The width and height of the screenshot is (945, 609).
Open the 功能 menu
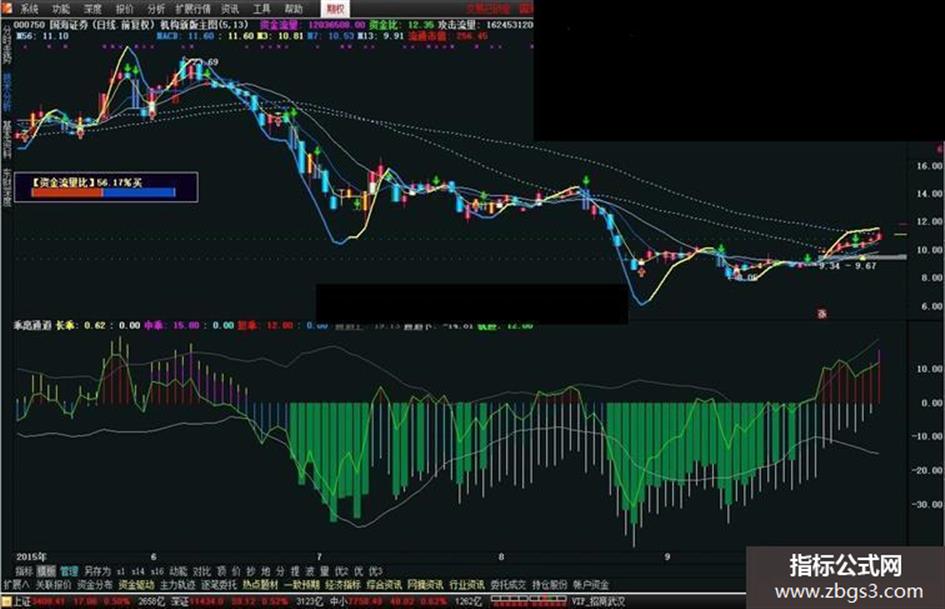point(60,9)
